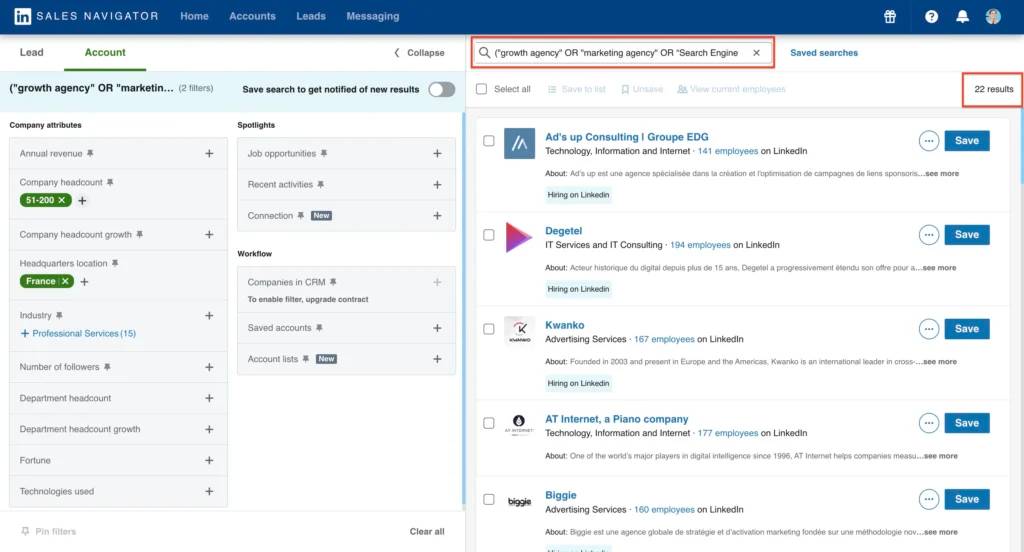Click the profile avatar in header
This screenshot has width=1024, height=552.
point(992,17)
